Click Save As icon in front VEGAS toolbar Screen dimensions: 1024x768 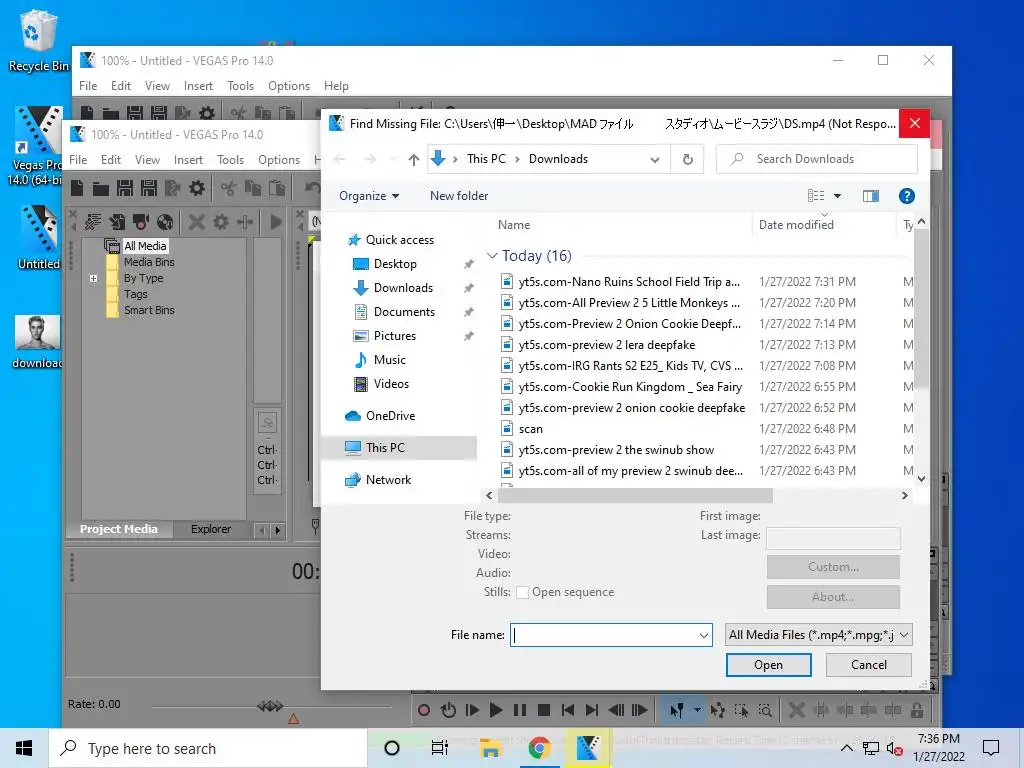(x=149, y=189)
